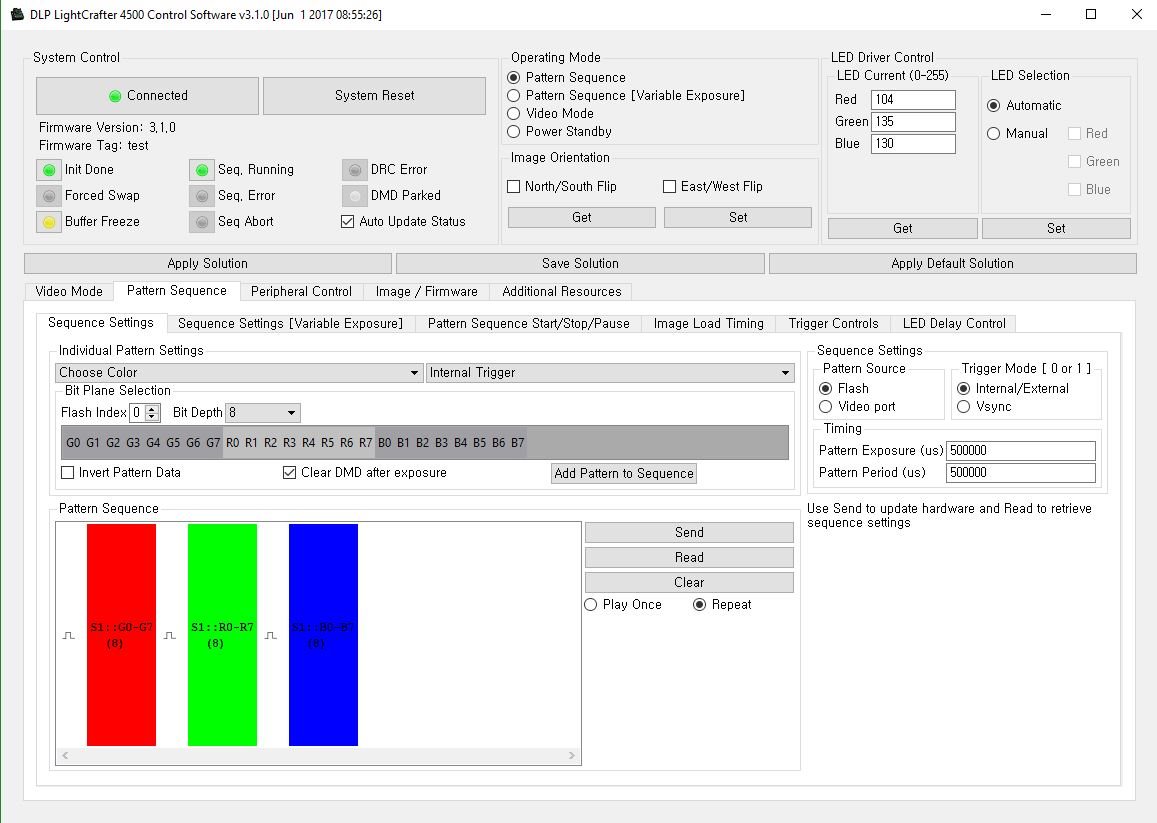Open the Image / Firmware tab
This screenshot has width=1157, height=823.
point(426,292)
